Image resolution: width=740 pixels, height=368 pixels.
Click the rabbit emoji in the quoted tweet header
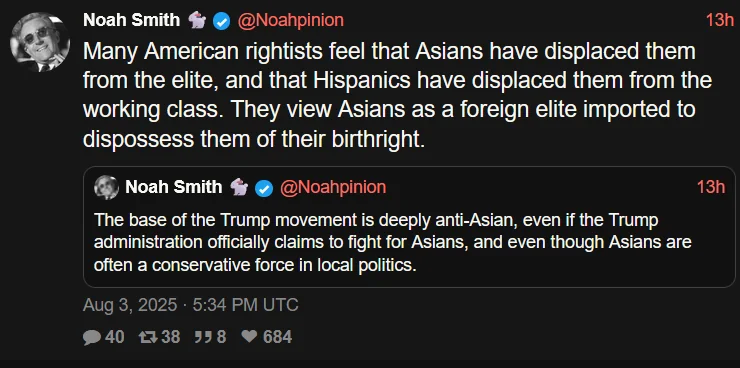[239, 188]
